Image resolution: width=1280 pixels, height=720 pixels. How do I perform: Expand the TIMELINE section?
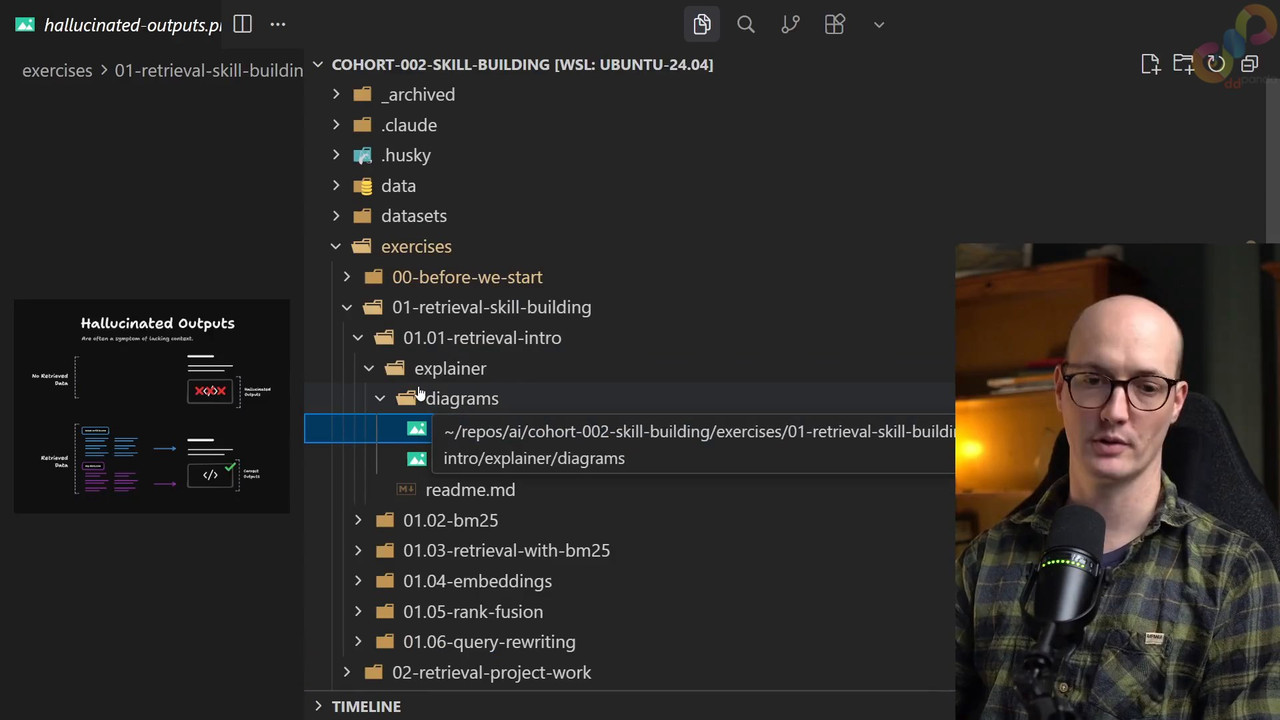pyautogui.click(x=318, y=706)
